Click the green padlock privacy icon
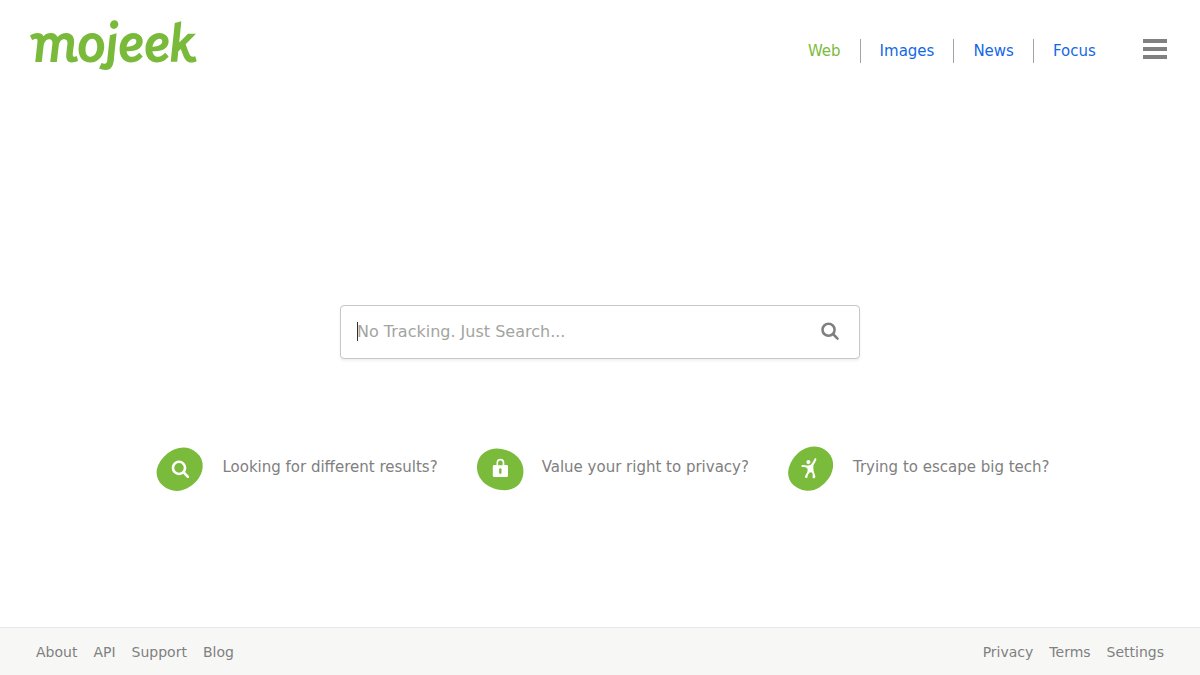The image size is (1200, 675). (x=500, y=468)
